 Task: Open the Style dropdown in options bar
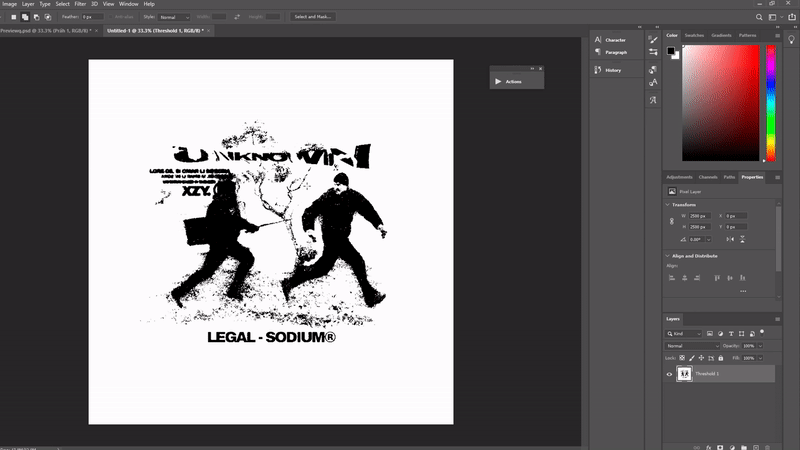click(174, 17)
